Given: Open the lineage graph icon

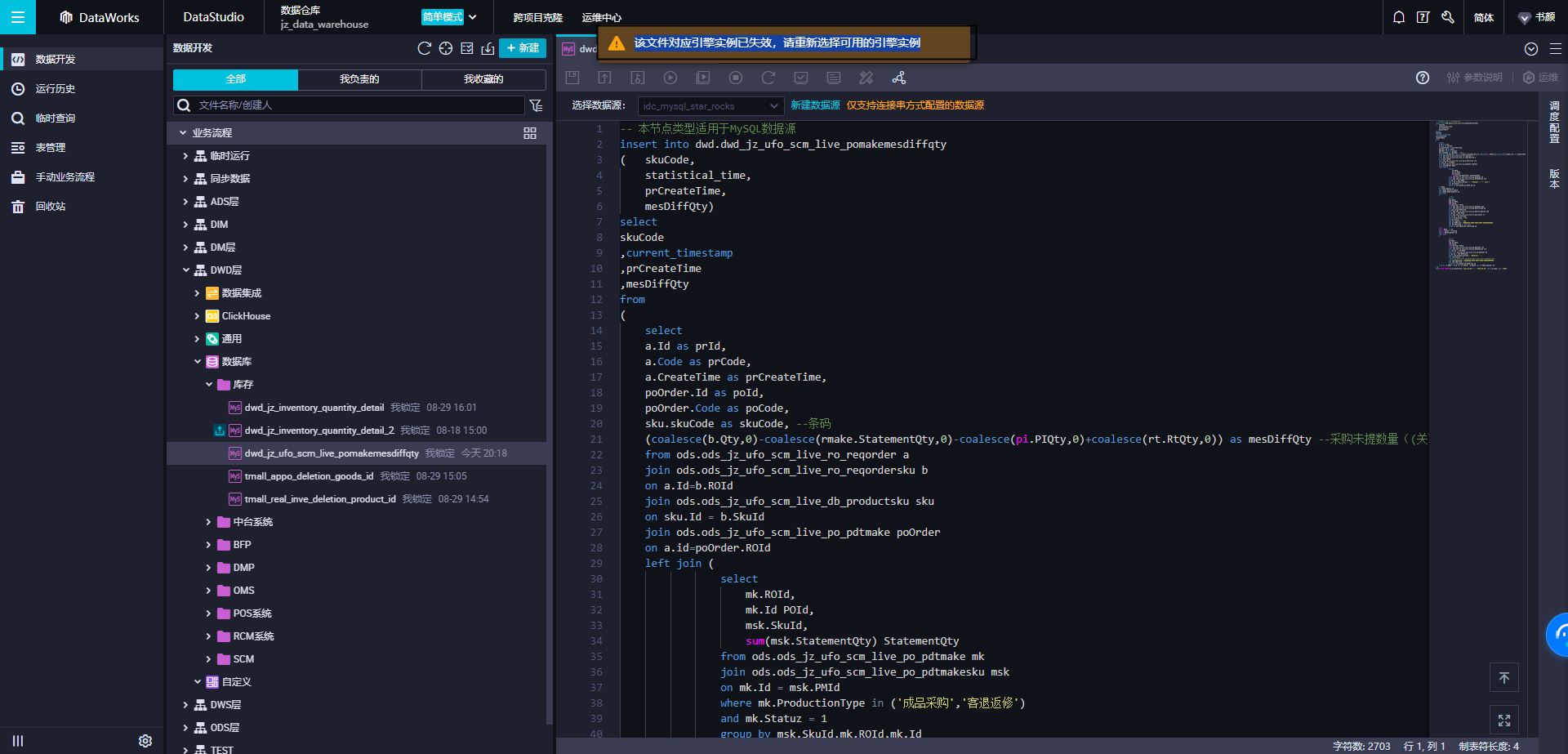Looking at the screenshot, I should coord(899,78).
